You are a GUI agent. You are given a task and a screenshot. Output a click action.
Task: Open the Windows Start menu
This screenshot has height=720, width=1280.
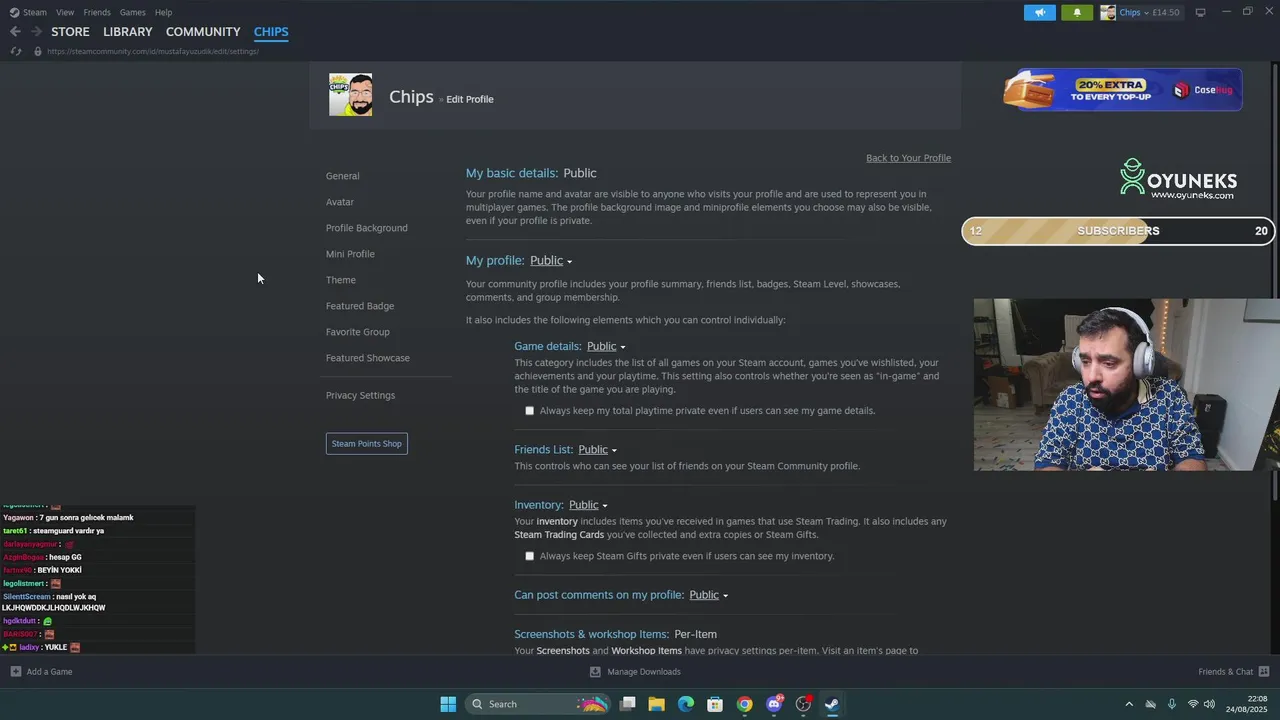coord(448,704)
